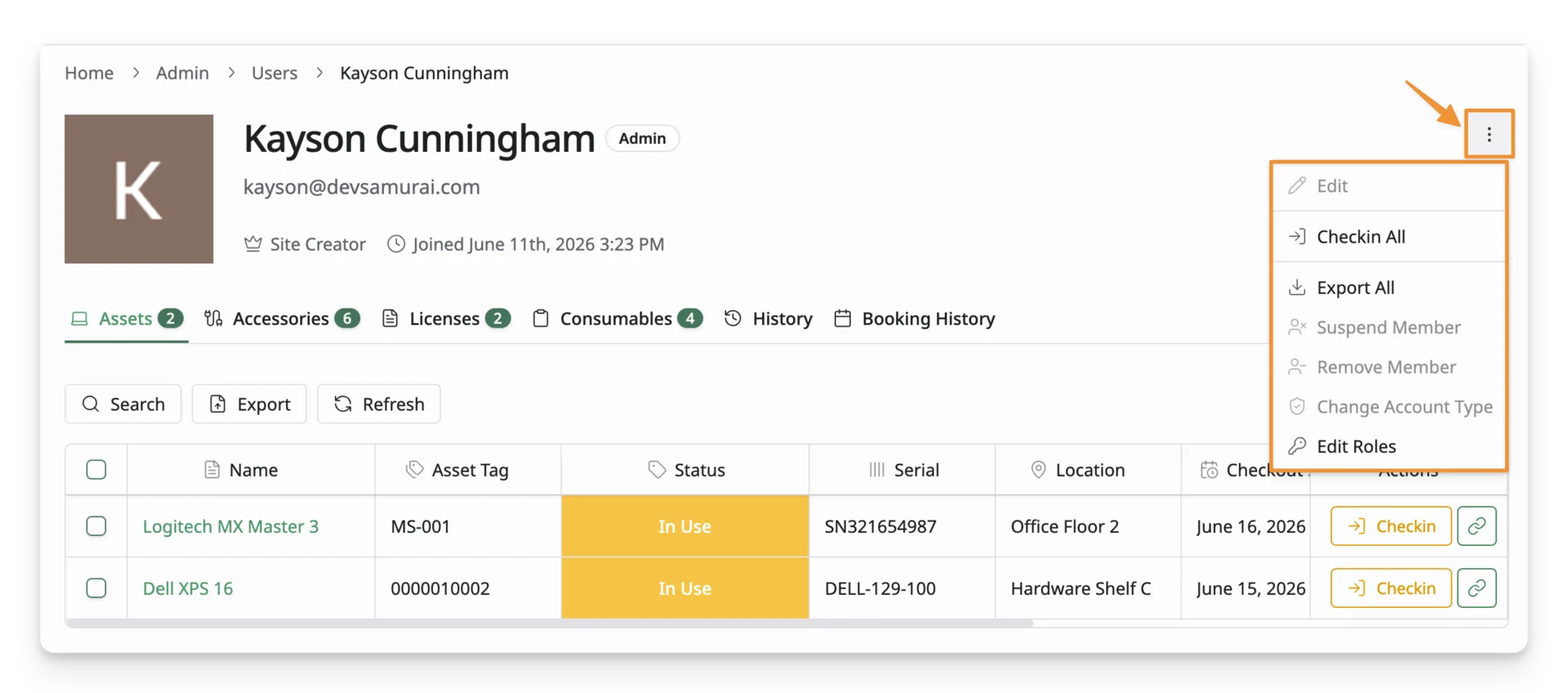Open the Dell XPS 16 asset link
Image resolution: width=1568 pixels, height=693 pixels.
pyautogui.click(x=188, y=588)
